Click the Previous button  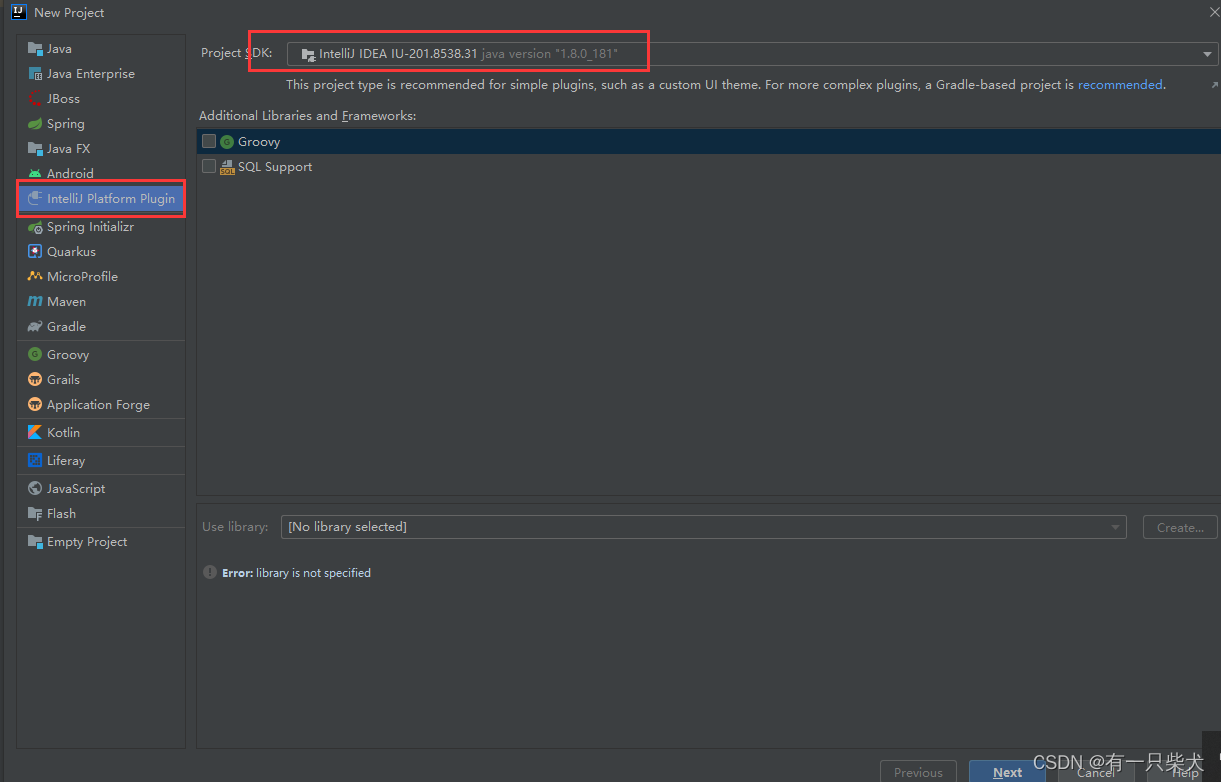[918, 772]
